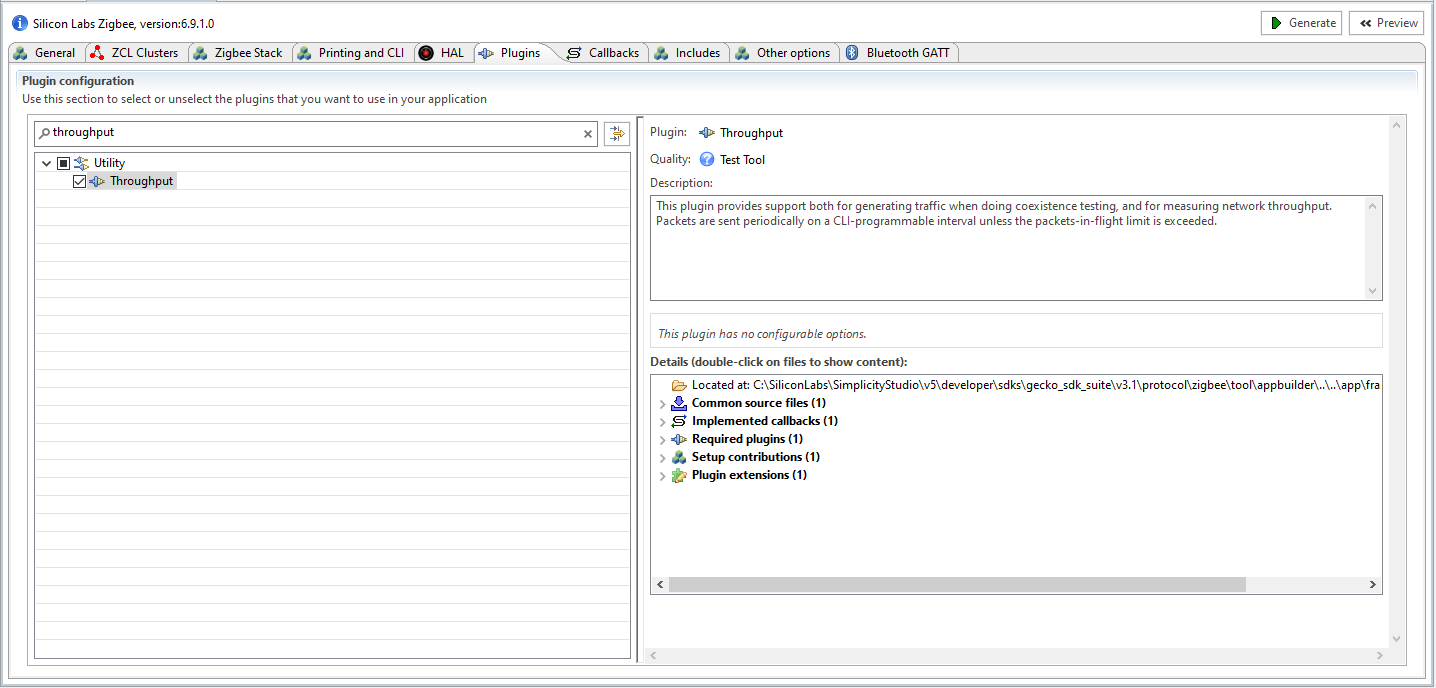Click the details list horizontal scrollbar thumb
The image size is (1436, 688).
pyautogui.click(x=958, y=585)
